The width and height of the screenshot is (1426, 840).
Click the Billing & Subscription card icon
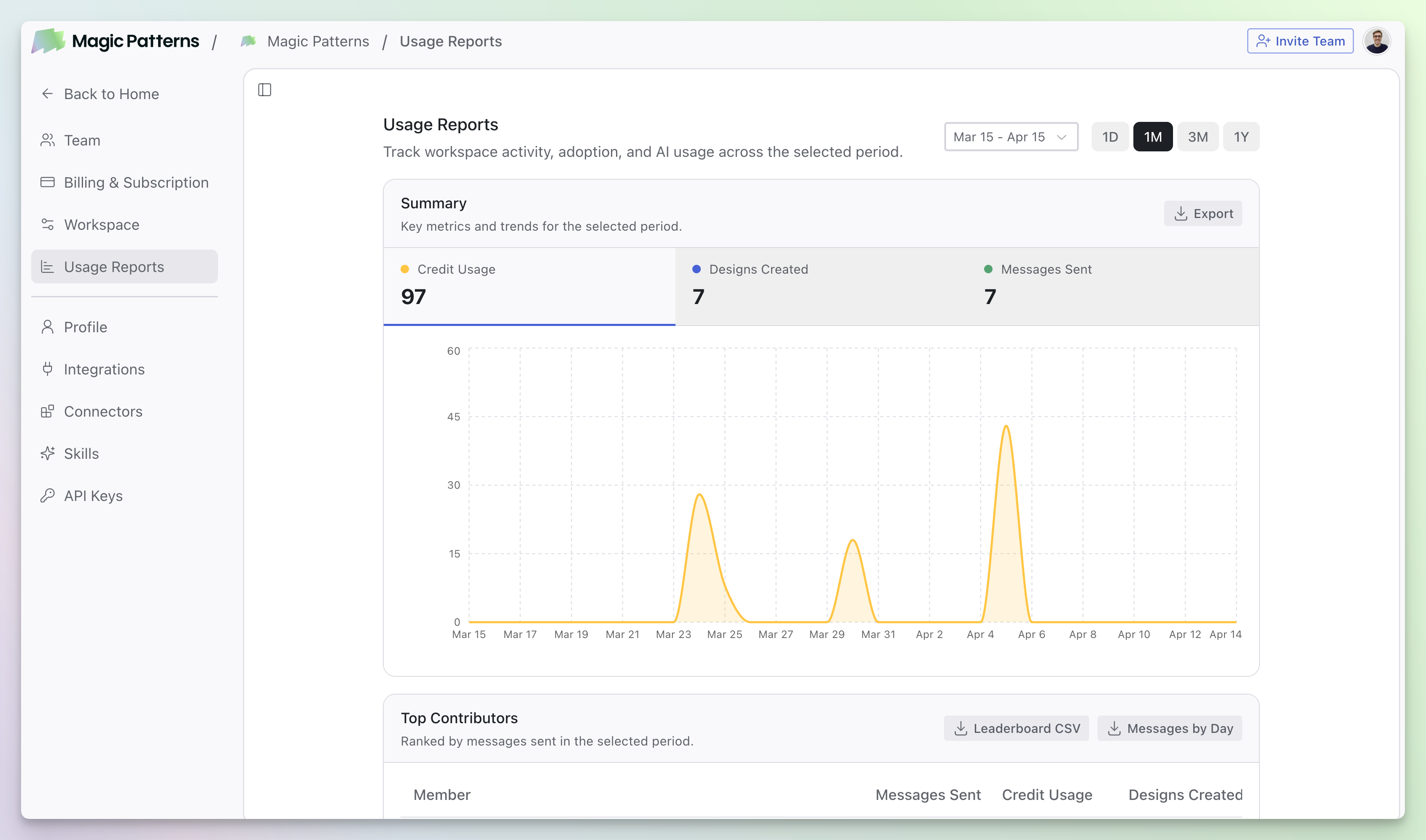pyautogui.click(x=48, y=182)
